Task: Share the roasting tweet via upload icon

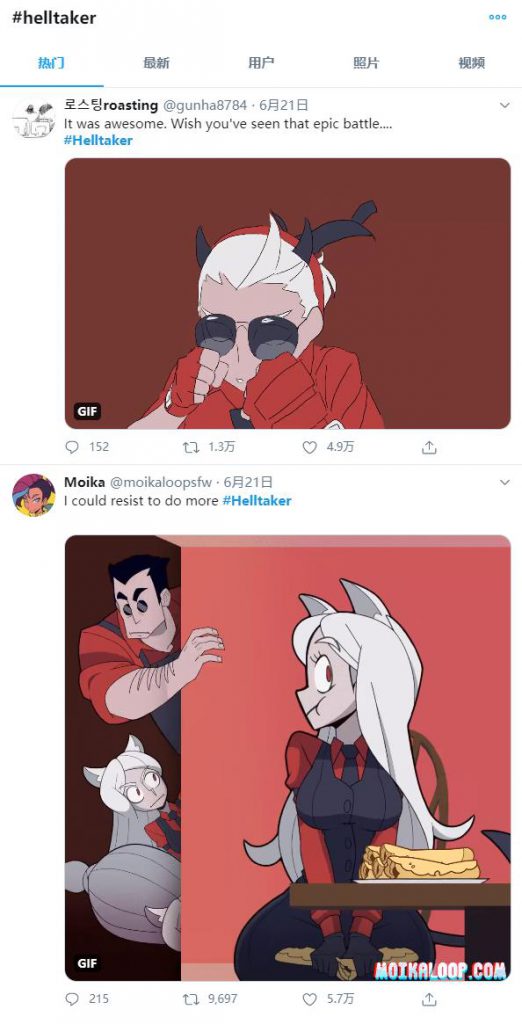Action: click(429, 447)
